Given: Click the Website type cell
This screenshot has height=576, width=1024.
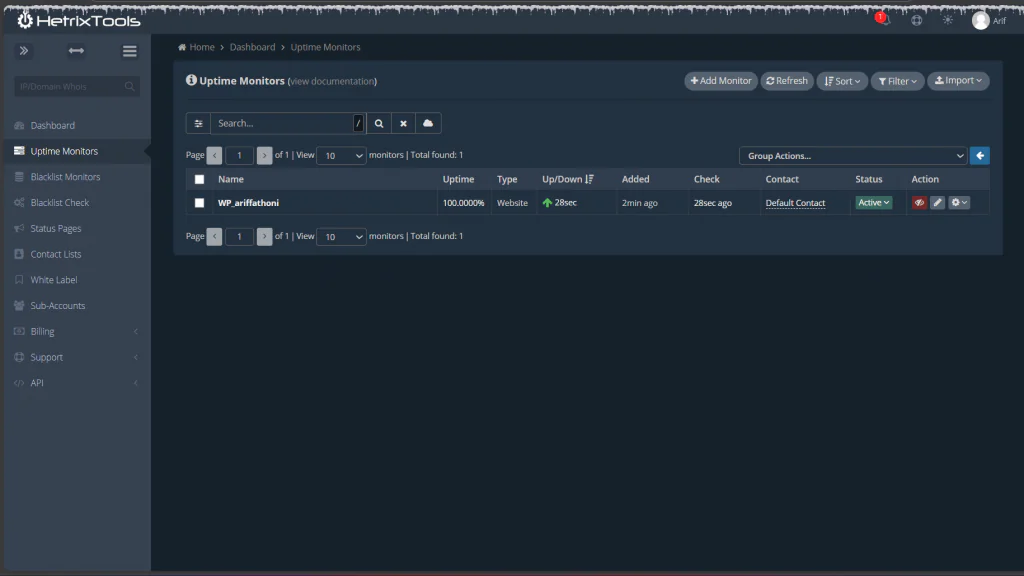Looking at the screenshot, I should tap(512, 203).
